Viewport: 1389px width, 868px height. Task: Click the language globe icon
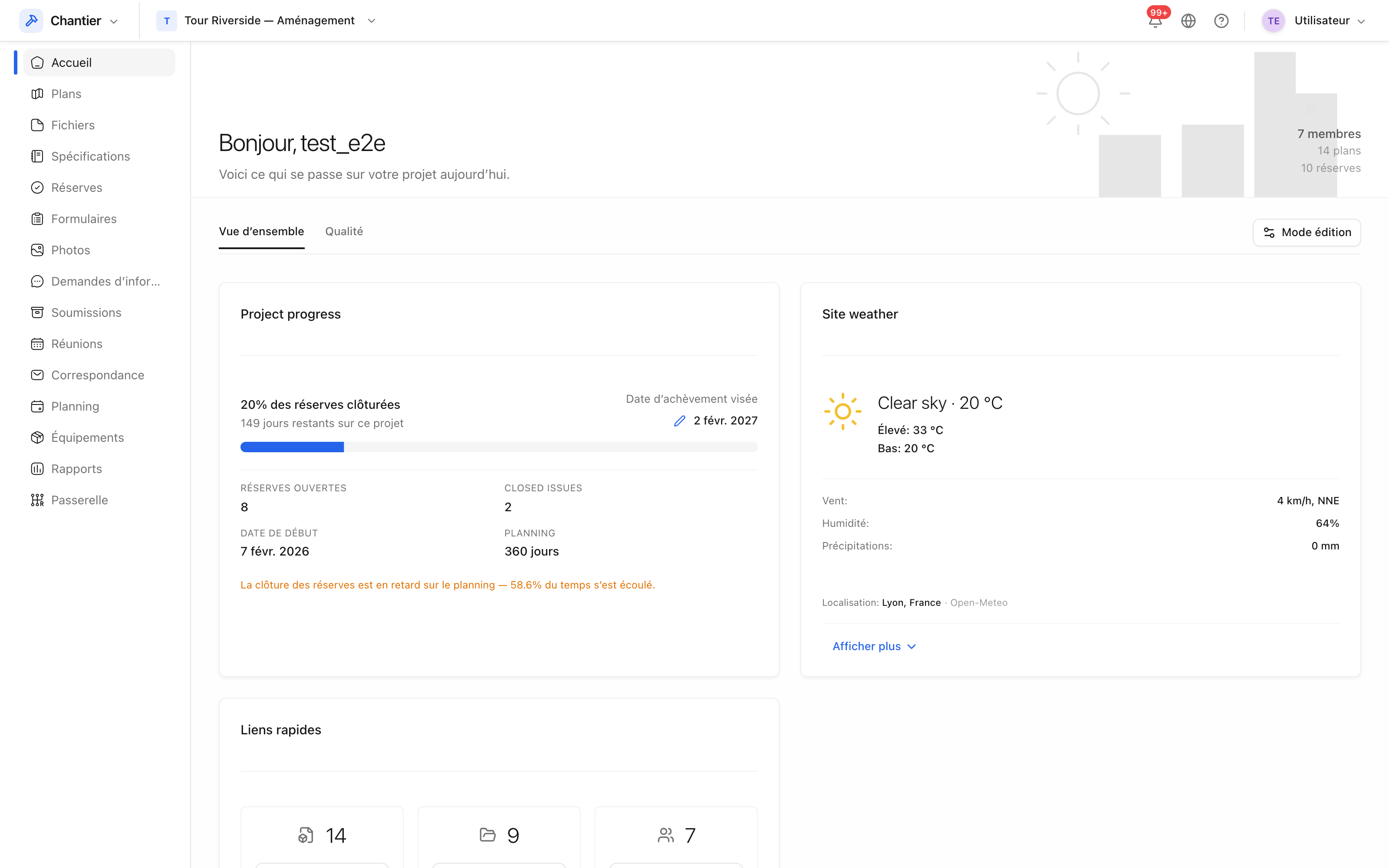[1188, 21]
